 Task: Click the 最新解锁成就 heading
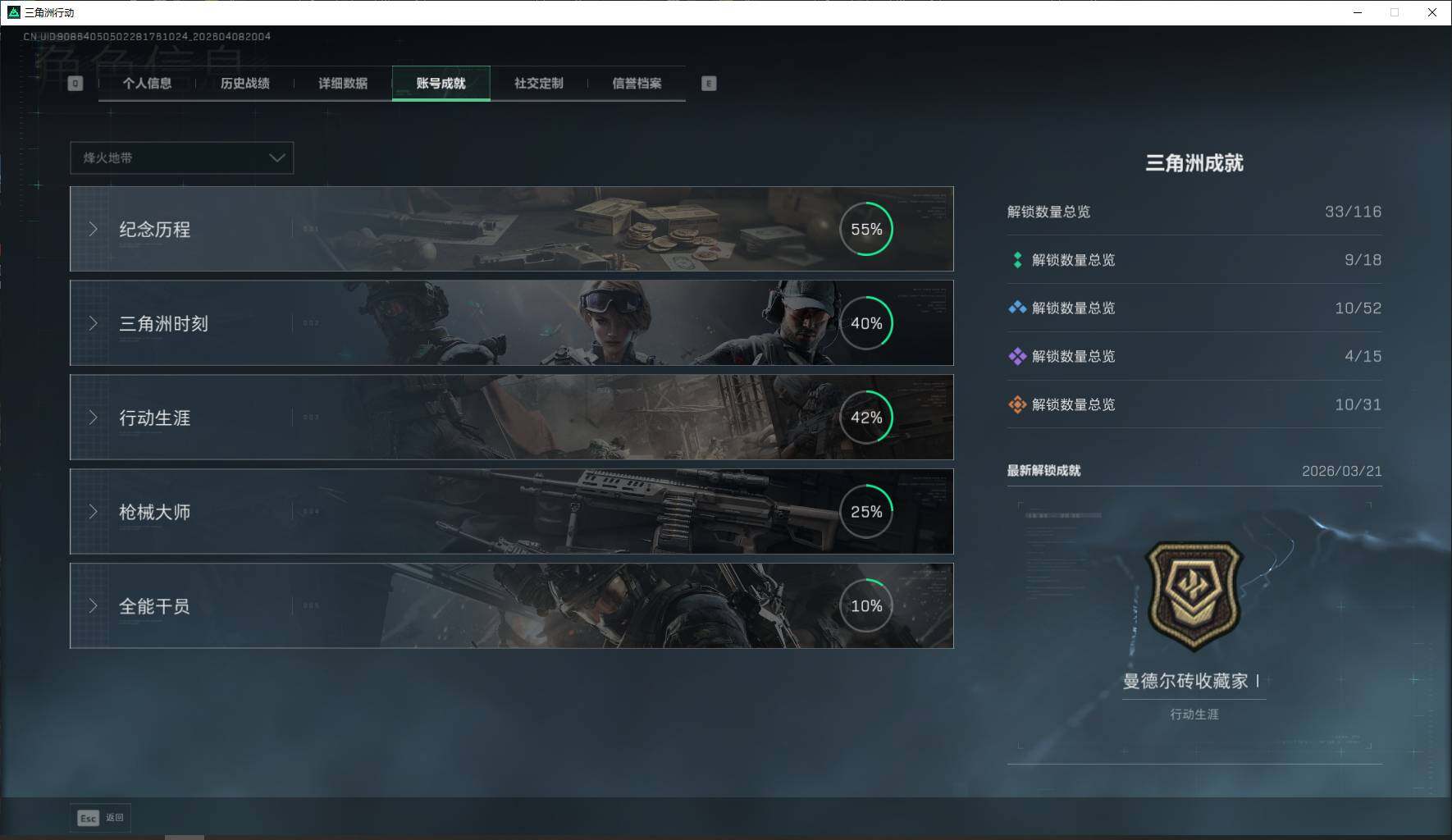pyautogui.click(x=1043, y=471)
